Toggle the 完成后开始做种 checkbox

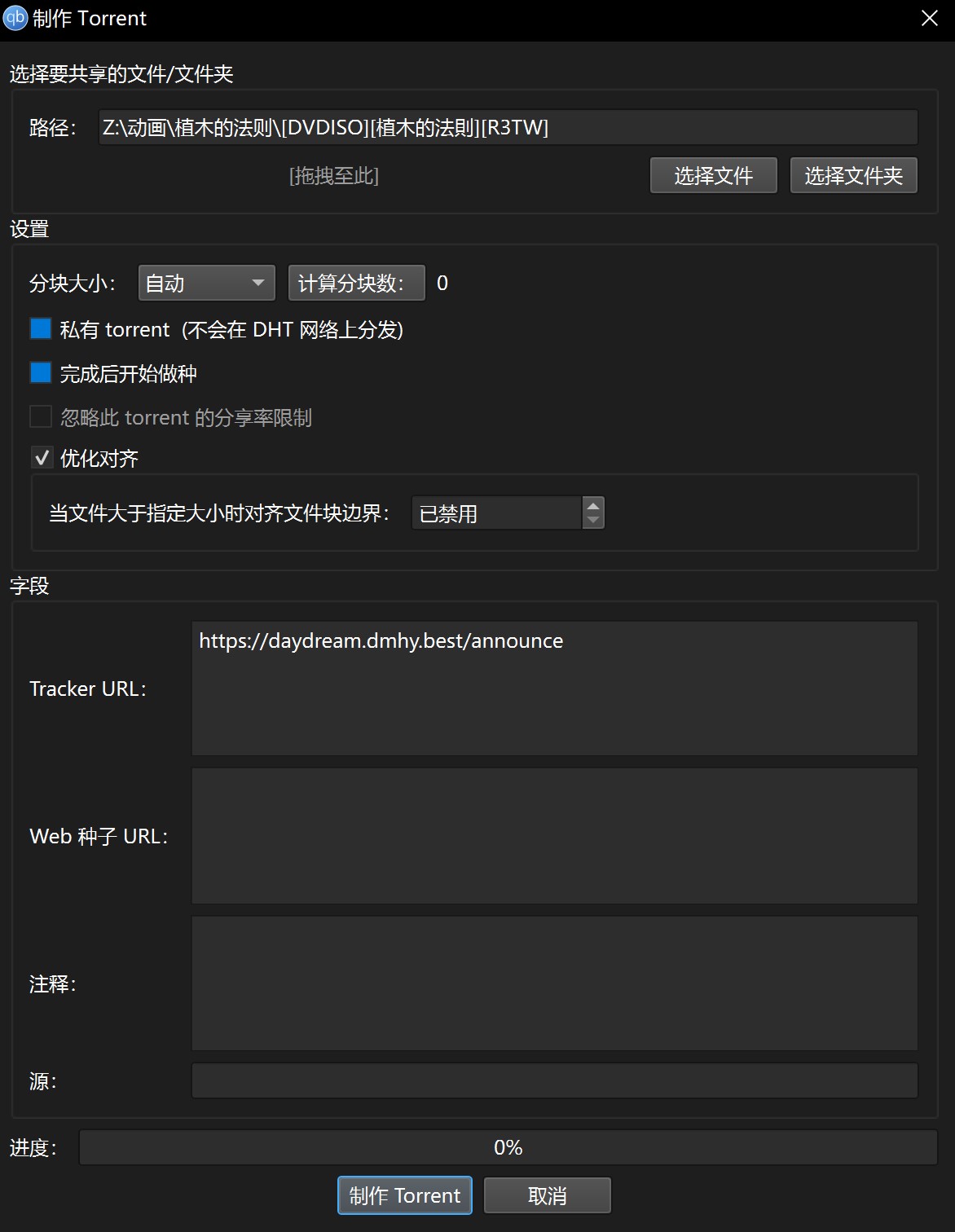coord(41,373)
